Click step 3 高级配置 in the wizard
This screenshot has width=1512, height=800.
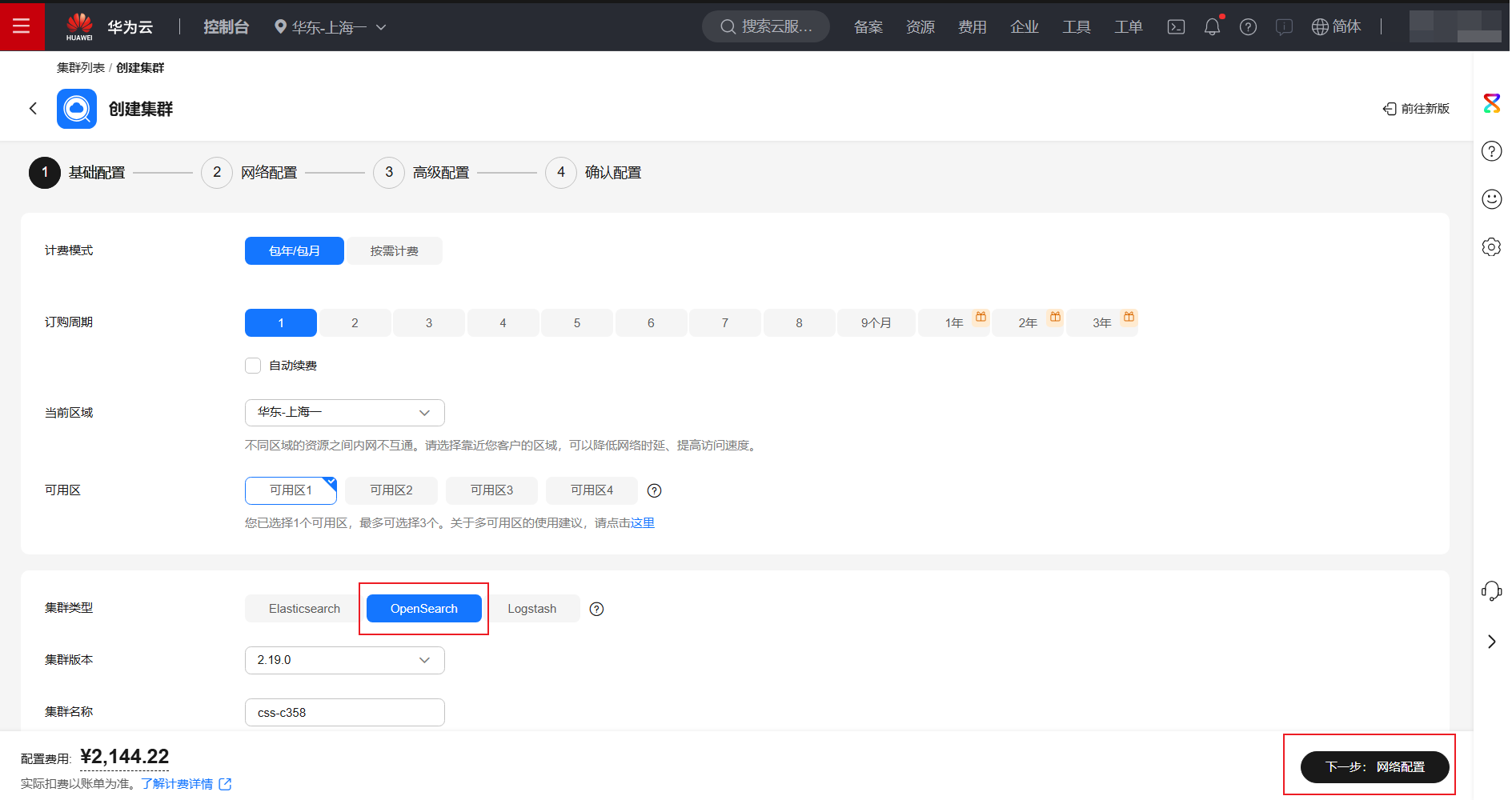421,173
